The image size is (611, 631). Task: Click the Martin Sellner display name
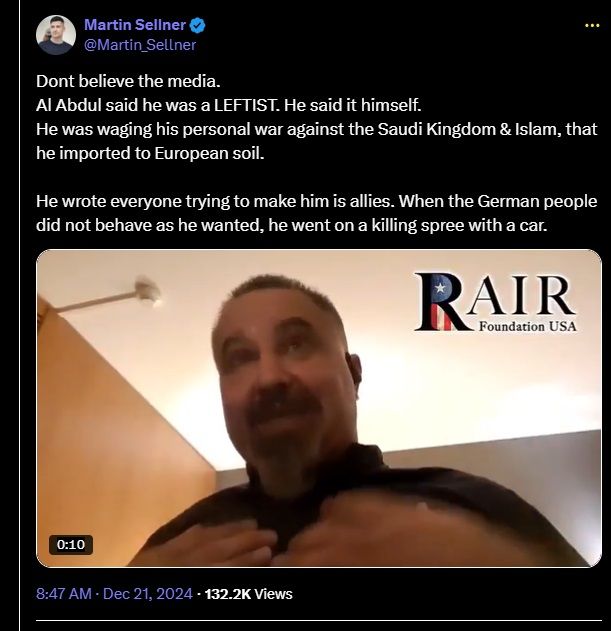coord(135,25)
